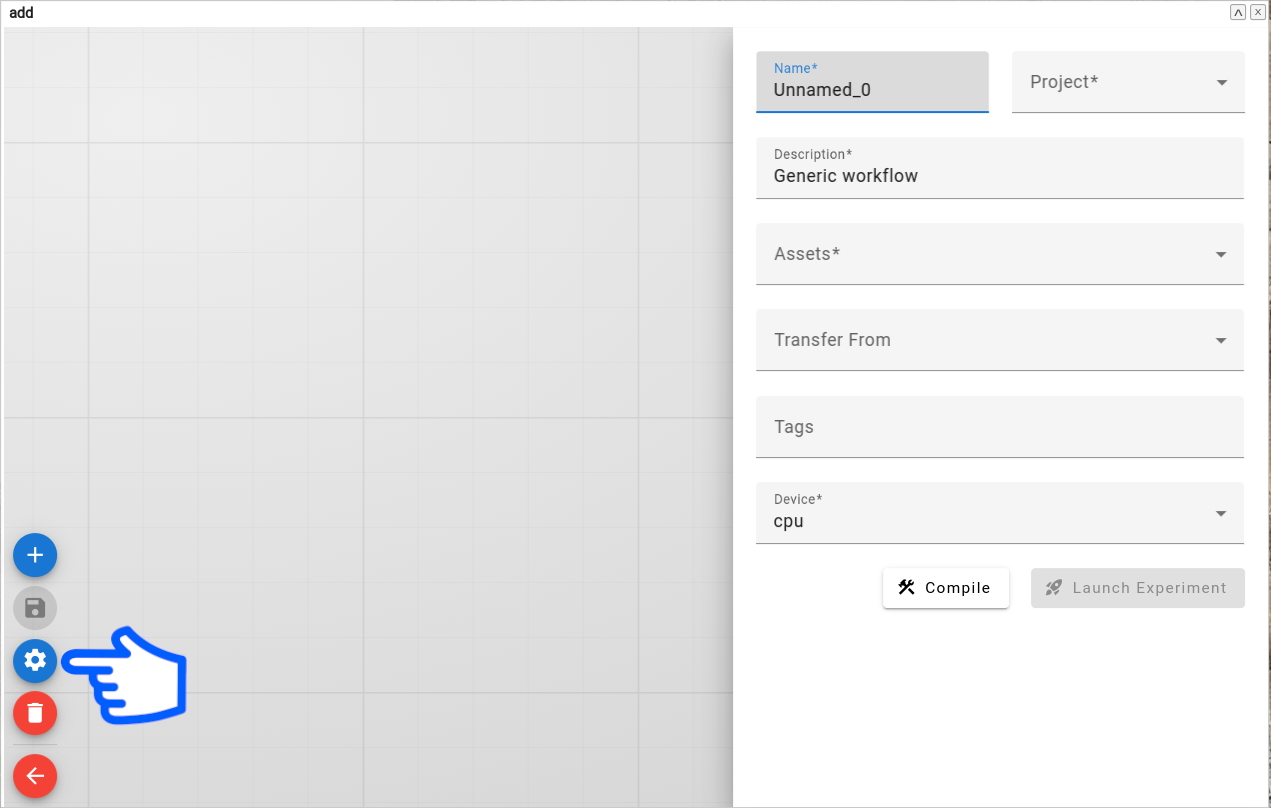The image size is (1271, 808).
Task: Open the Device dropdown showing cpu
Action: coord(1220,513)
